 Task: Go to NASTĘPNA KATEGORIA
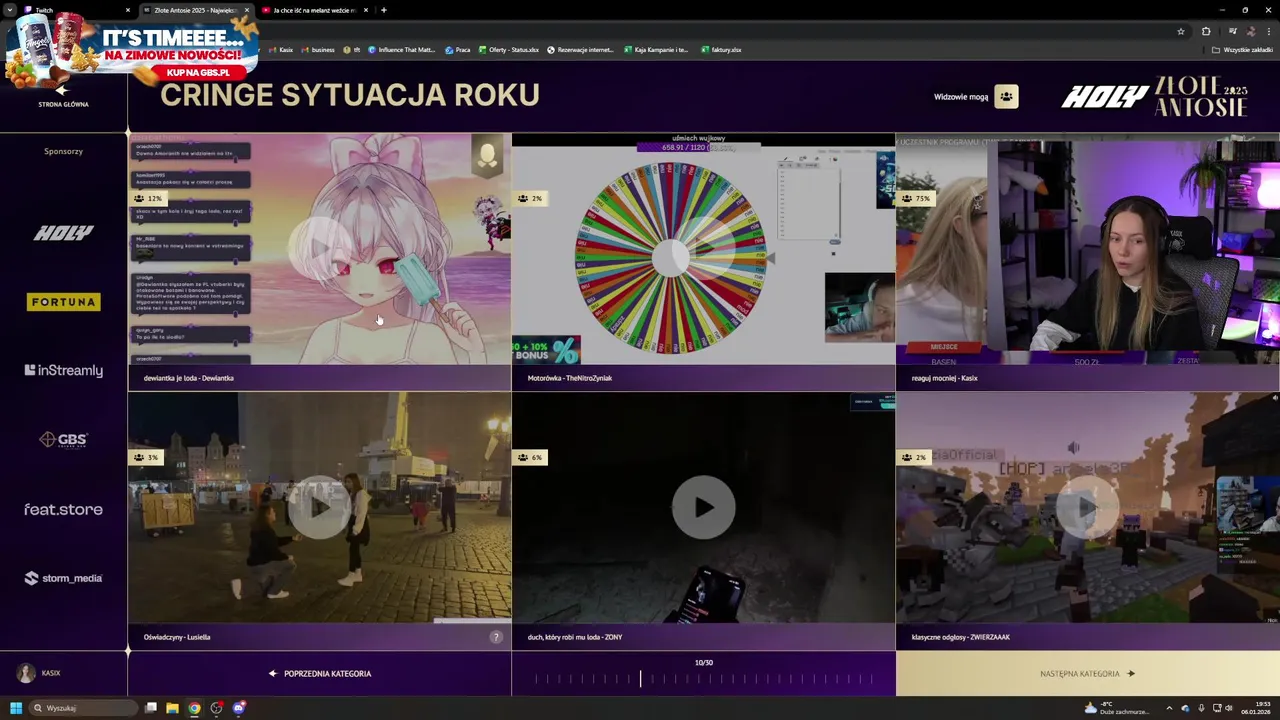1087,674
